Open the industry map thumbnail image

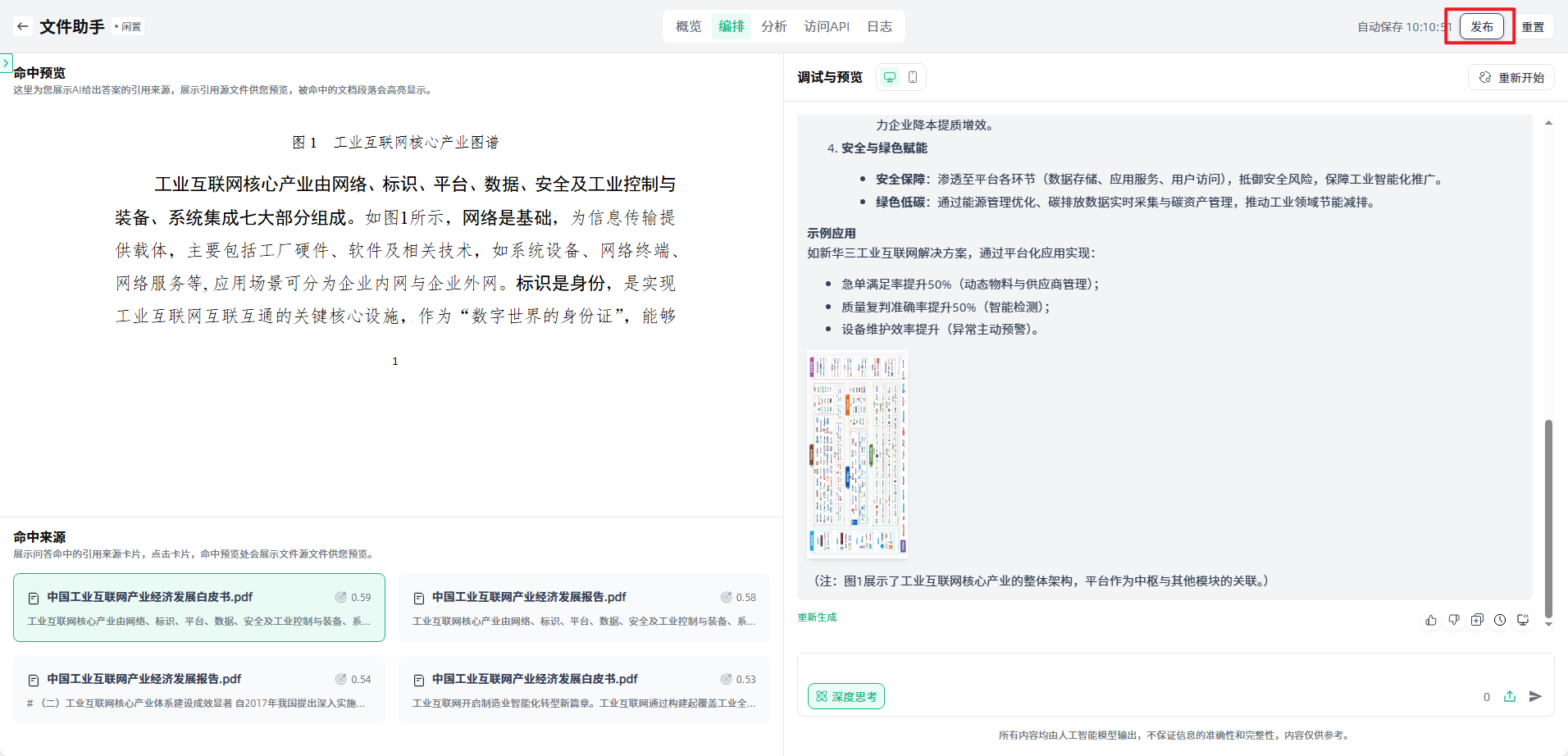858,454
